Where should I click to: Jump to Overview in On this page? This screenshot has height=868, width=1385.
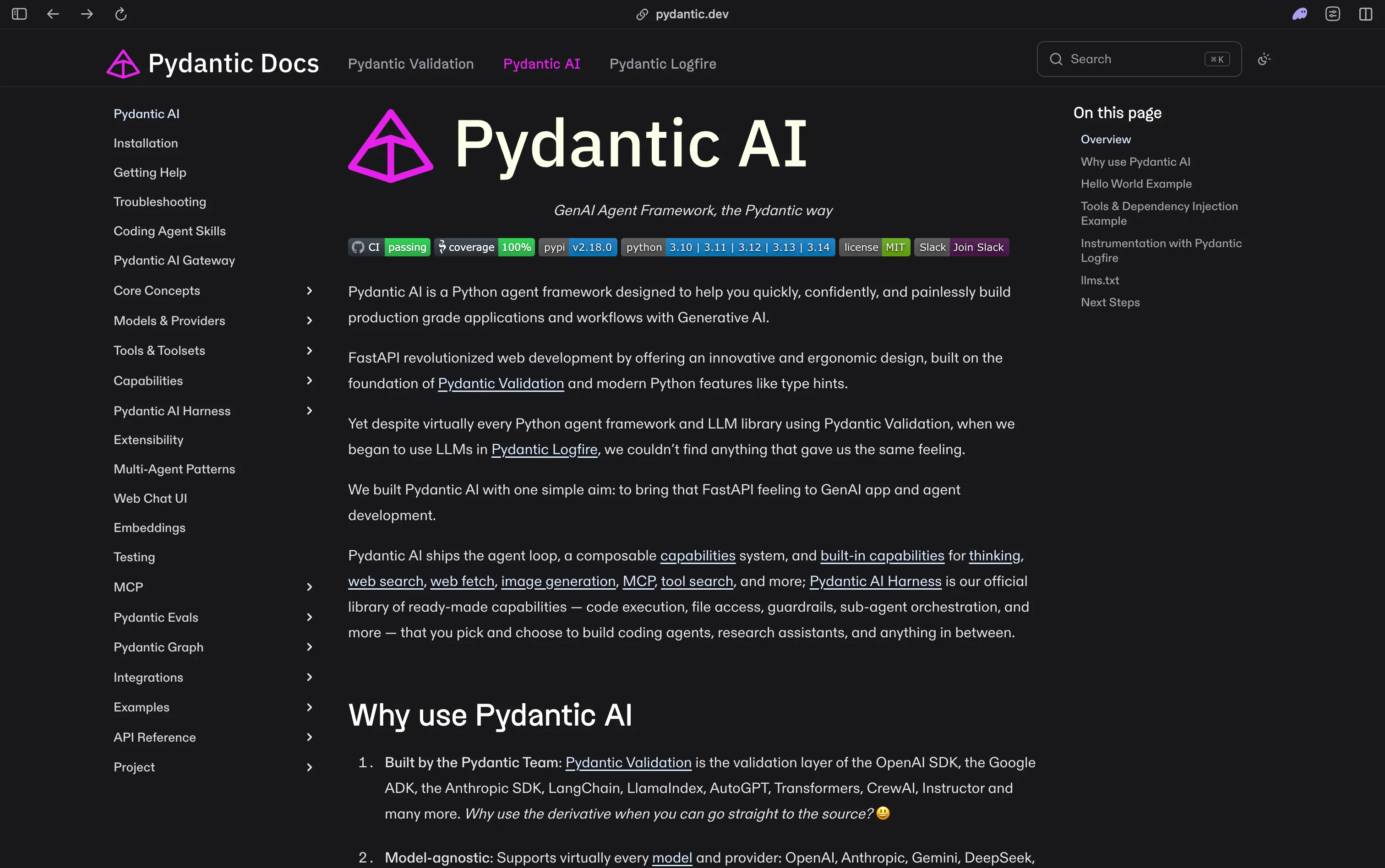(1105, 140)
